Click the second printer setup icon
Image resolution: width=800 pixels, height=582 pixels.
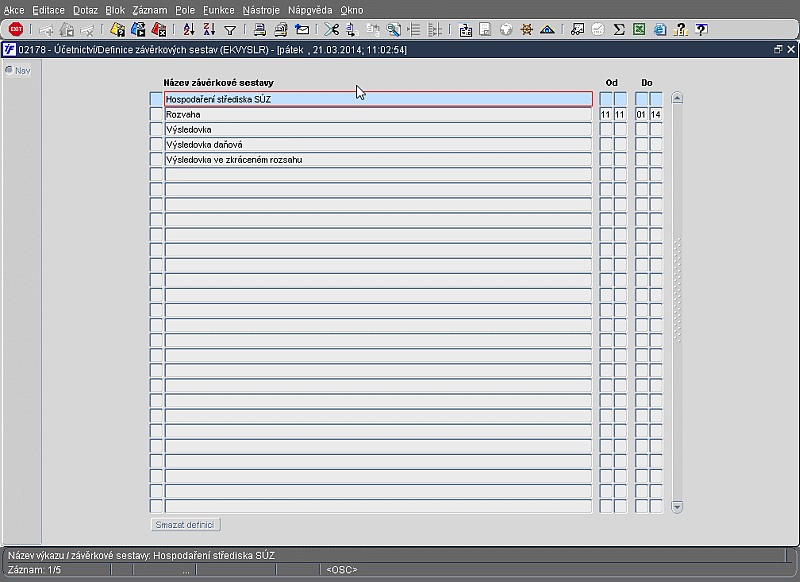pos(281,29)
